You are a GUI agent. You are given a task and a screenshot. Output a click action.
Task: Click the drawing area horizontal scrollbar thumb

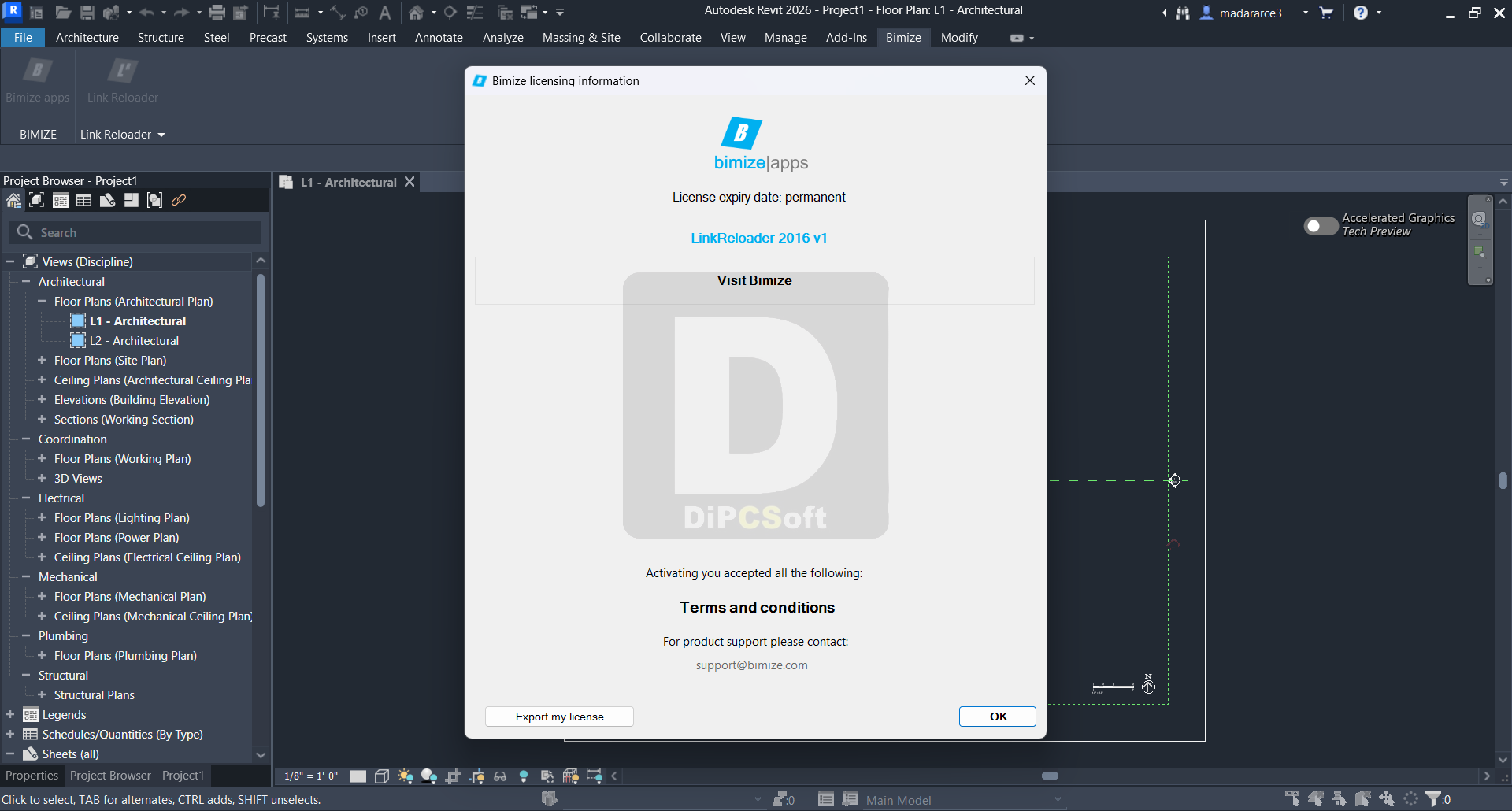coord(1050,776)
